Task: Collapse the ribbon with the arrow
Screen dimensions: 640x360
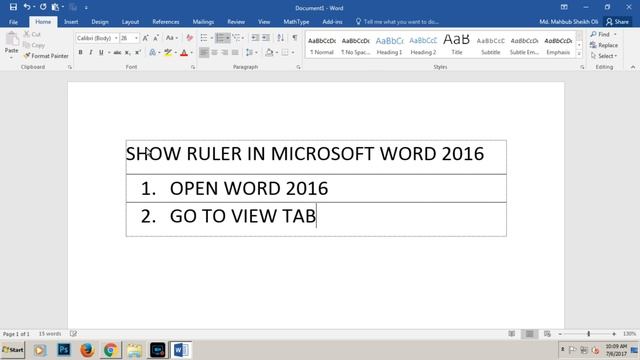Action: click(633, 67)
